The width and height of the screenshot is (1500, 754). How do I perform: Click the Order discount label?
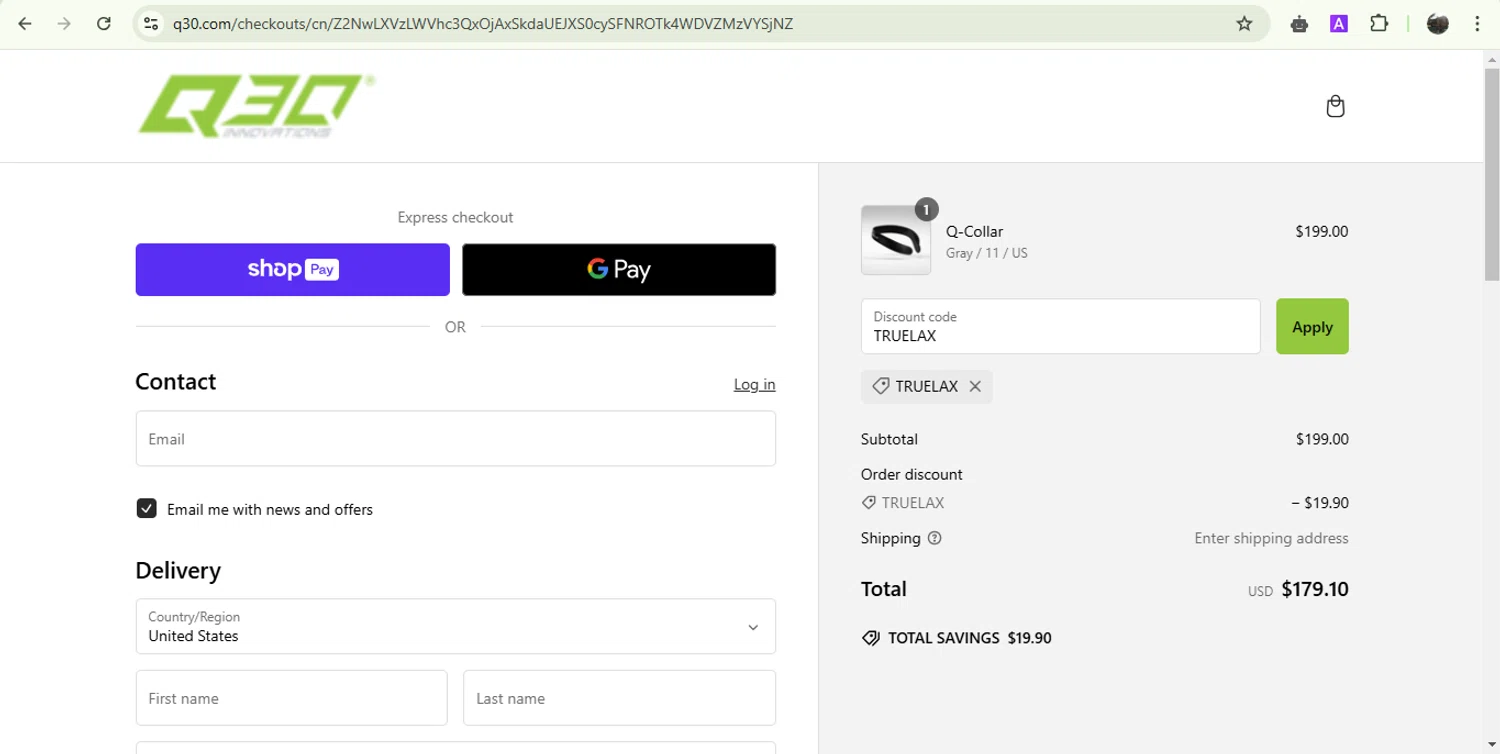click(911, 474)
